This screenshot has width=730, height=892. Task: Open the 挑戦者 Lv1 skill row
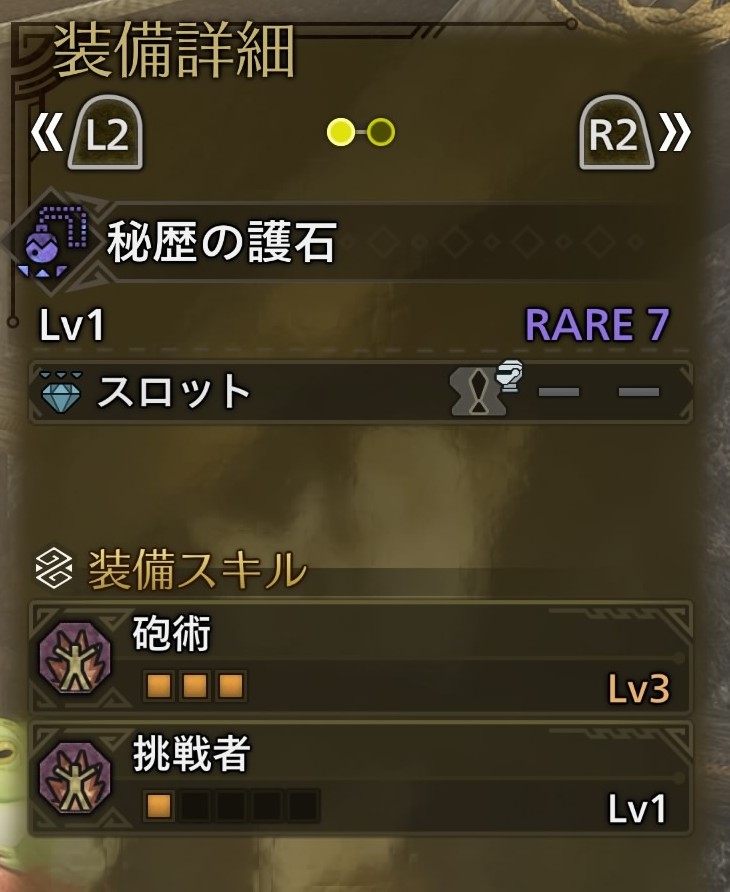(361, 778)
